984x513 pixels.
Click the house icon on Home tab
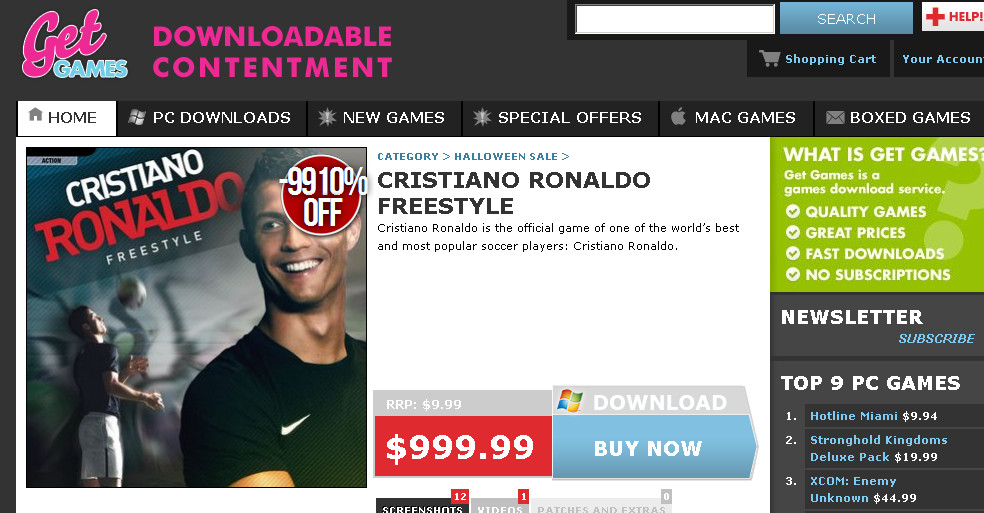(36, 115)
